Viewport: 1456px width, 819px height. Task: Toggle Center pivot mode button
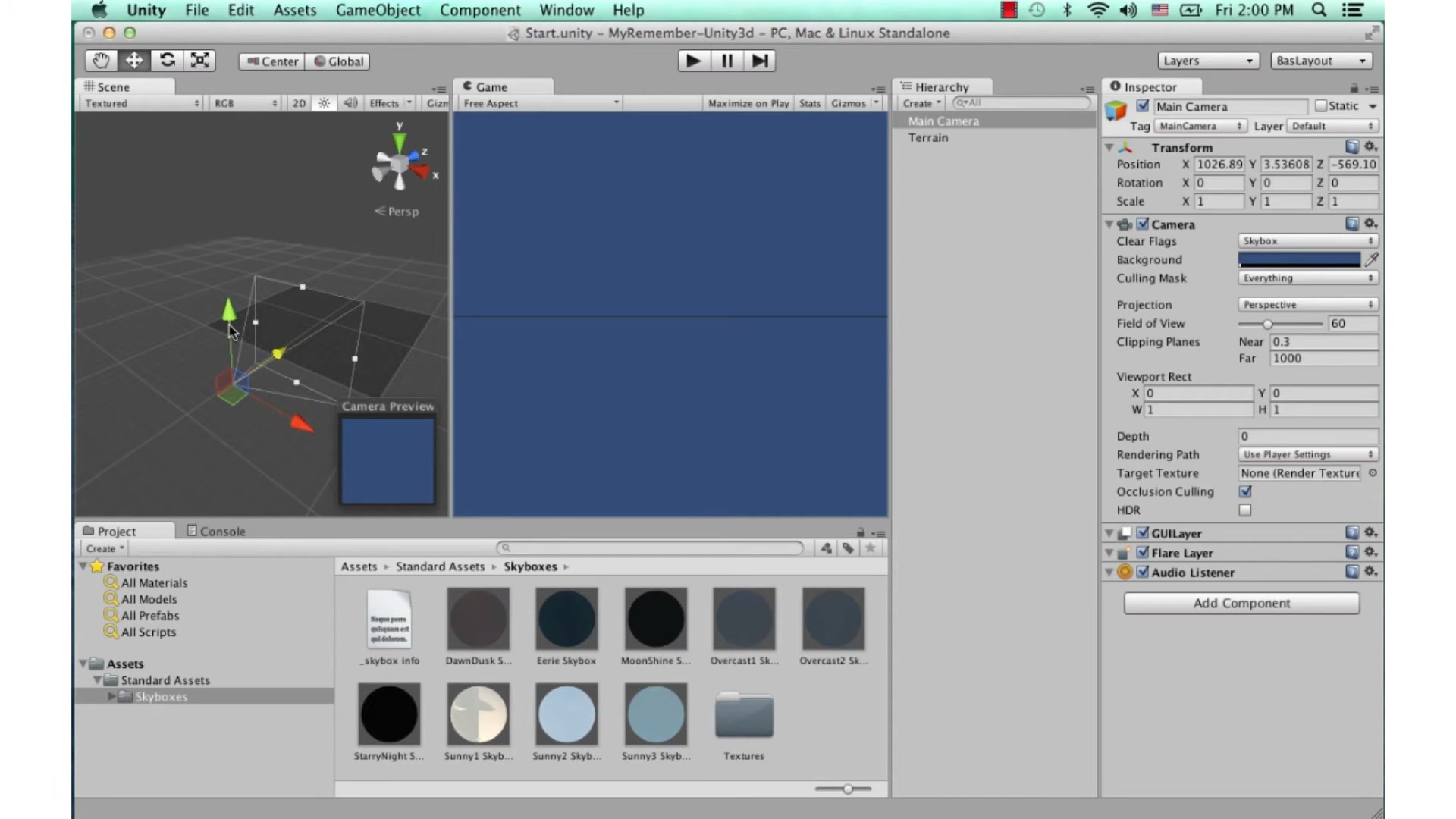tap(271, 61)
